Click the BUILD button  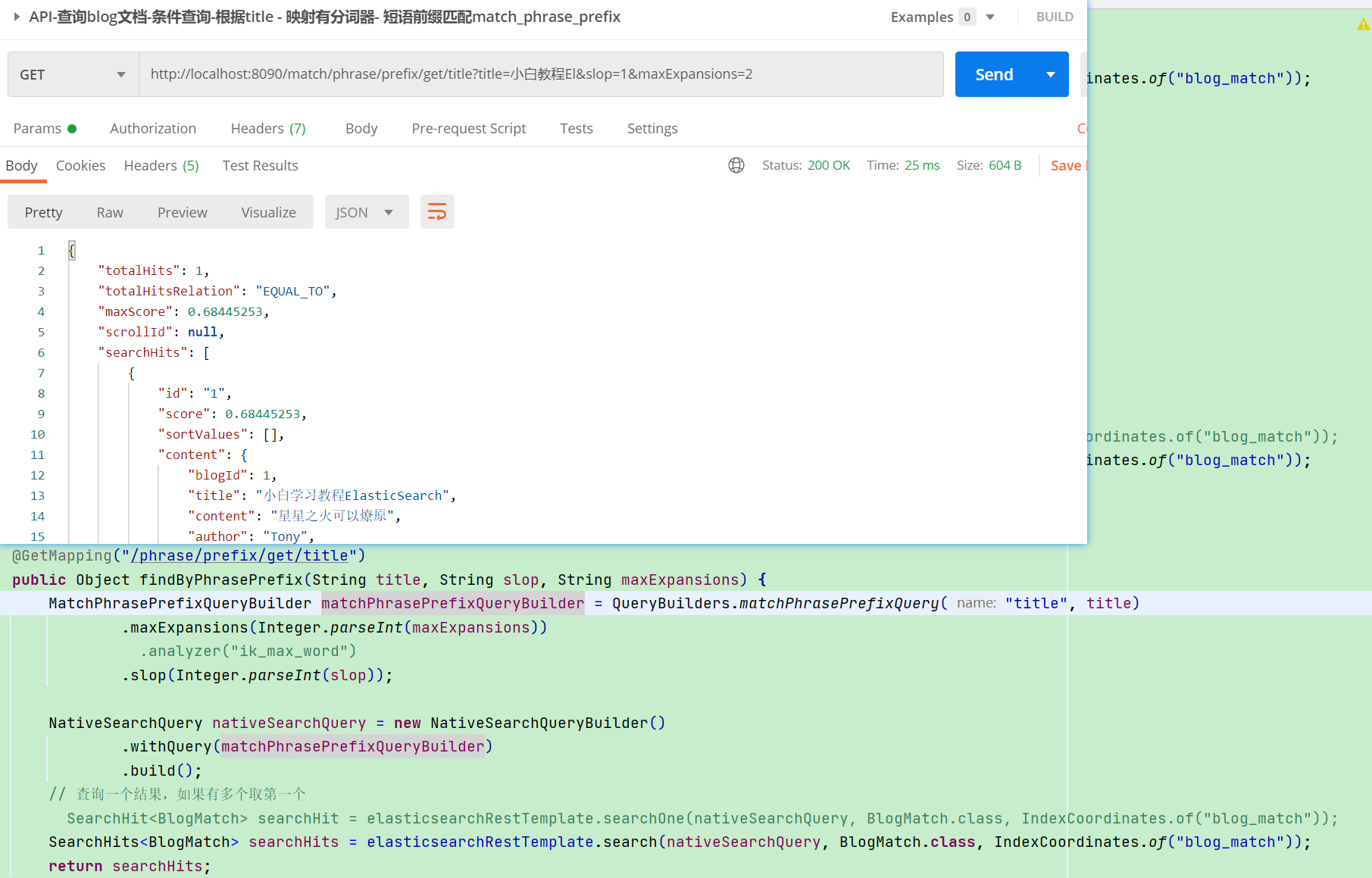click(1055, 17)
